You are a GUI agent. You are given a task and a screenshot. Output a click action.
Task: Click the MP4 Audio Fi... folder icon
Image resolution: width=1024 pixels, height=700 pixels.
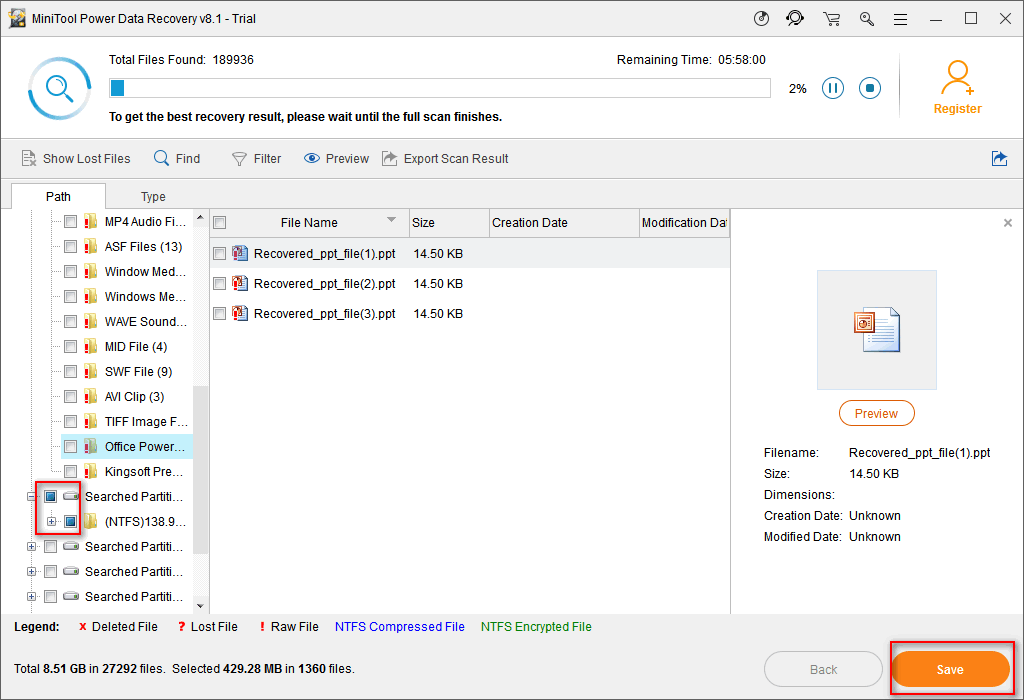pos(90,222)
